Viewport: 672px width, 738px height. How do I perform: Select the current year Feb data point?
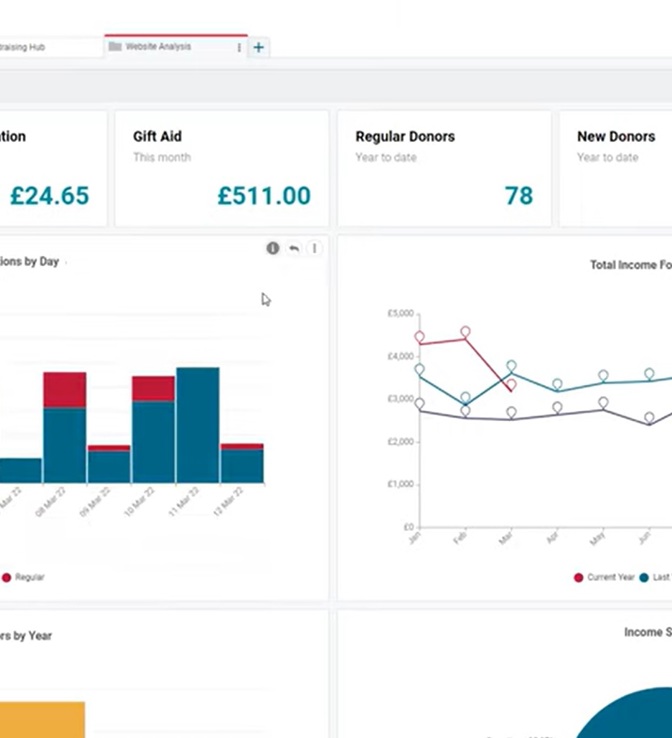(465, 333)
